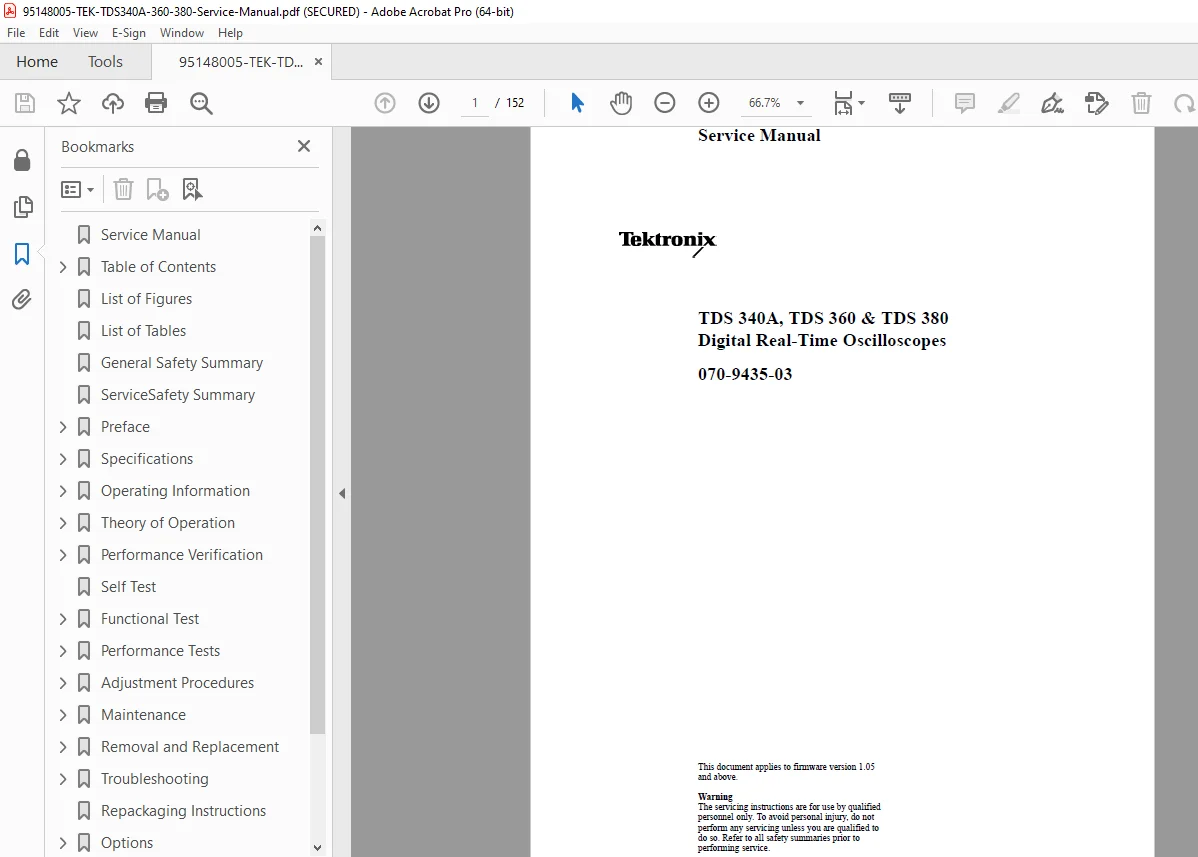Image resolution: width=1198 pixels, height=857 pixels.
Task: Add file to starred favorites
Action: pyautogui.click(x=69, y=102)
